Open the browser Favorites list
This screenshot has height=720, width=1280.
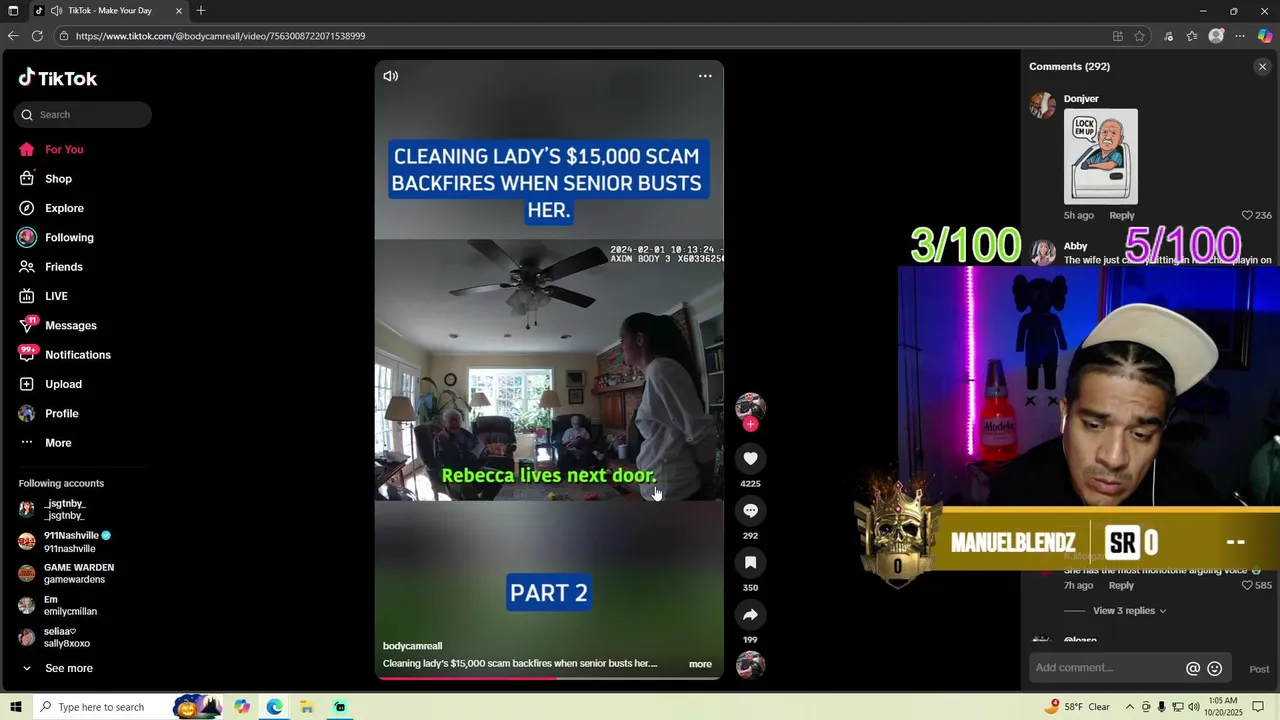(1192, 36)
